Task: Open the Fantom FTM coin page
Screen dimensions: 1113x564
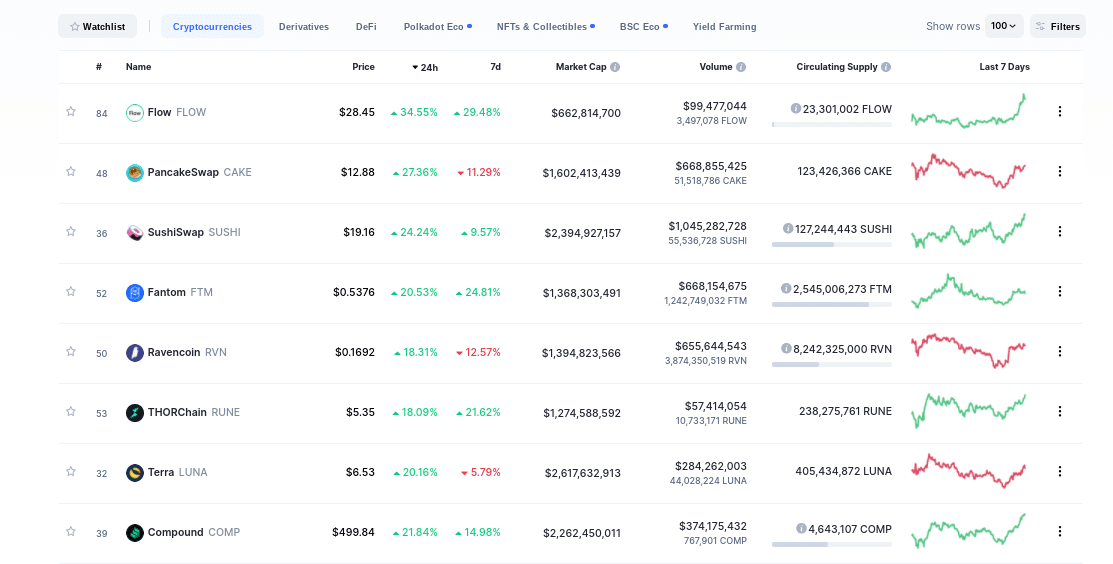Action: click(x=180, y=292)
